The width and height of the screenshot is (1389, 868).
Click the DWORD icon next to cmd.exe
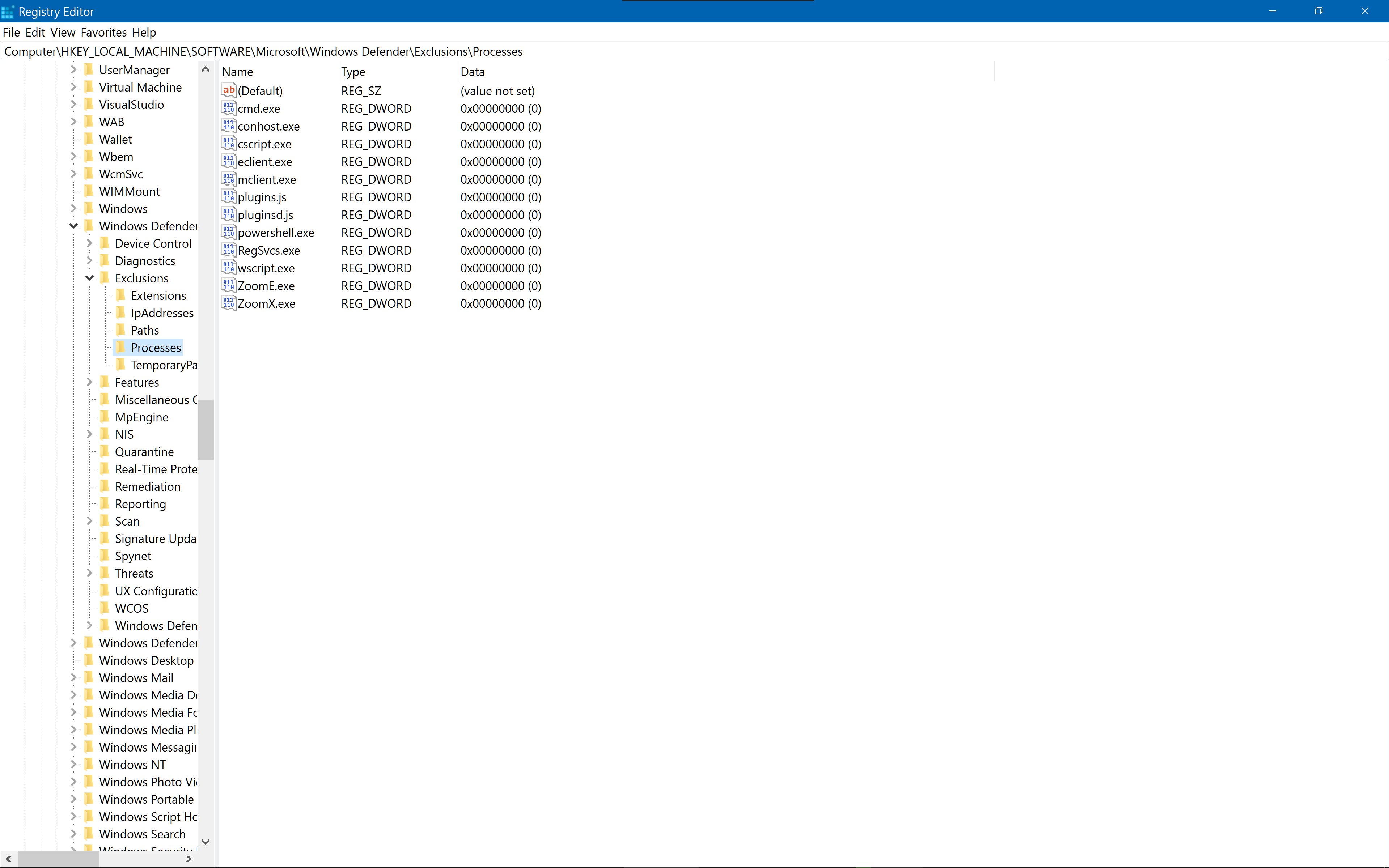pos(229,108)
